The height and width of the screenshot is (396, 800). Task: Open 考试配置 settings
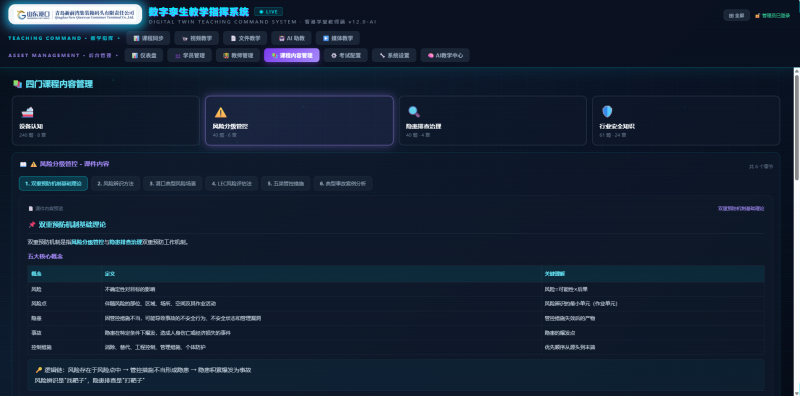point(345,56)
